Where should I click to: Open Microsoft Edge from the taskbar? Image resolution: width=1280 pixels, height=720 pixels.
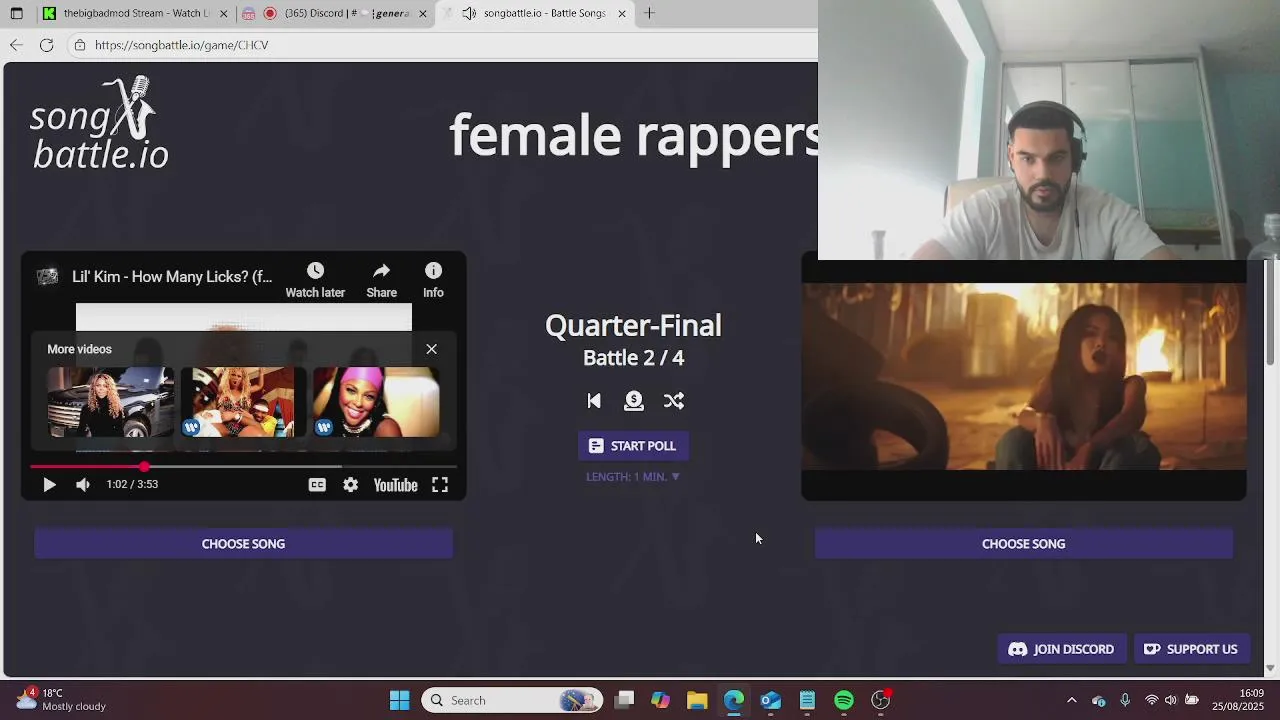point(734,700)
